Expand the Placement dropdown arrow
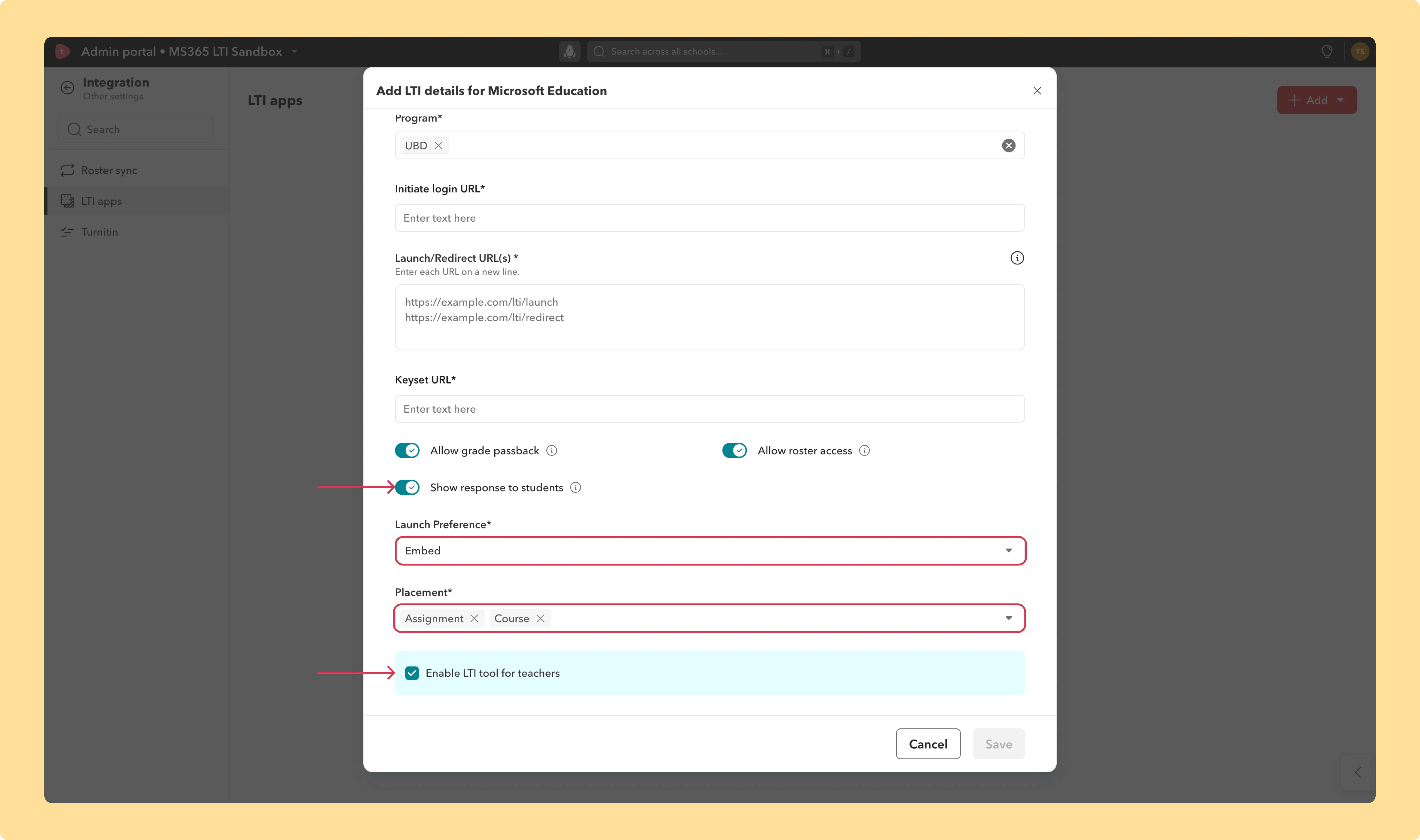The image size is (1420, 840). (x=1008, y=618)
